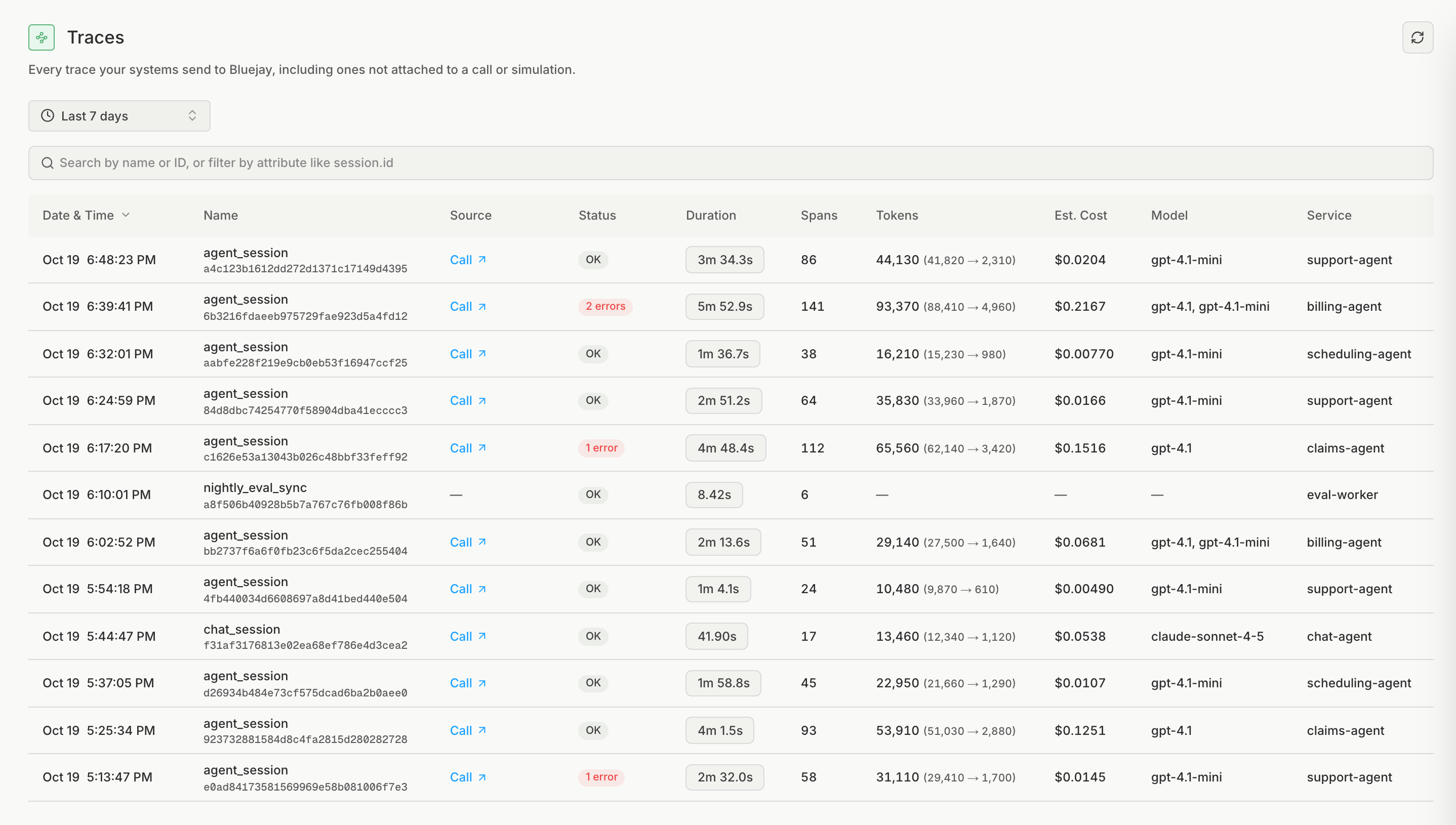The width and height of the screenshot is (1456, 825).
Task: Click the clock icon in the time range selector
Action: pos(48,115)
